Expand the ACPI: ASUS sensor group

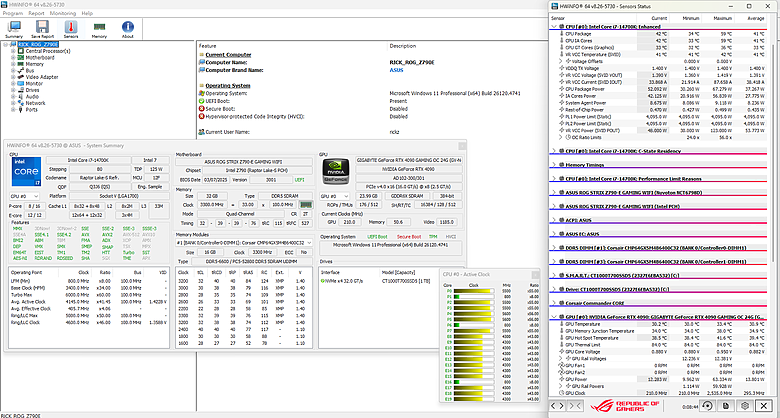pyautogui.click(x=555, y=220)
